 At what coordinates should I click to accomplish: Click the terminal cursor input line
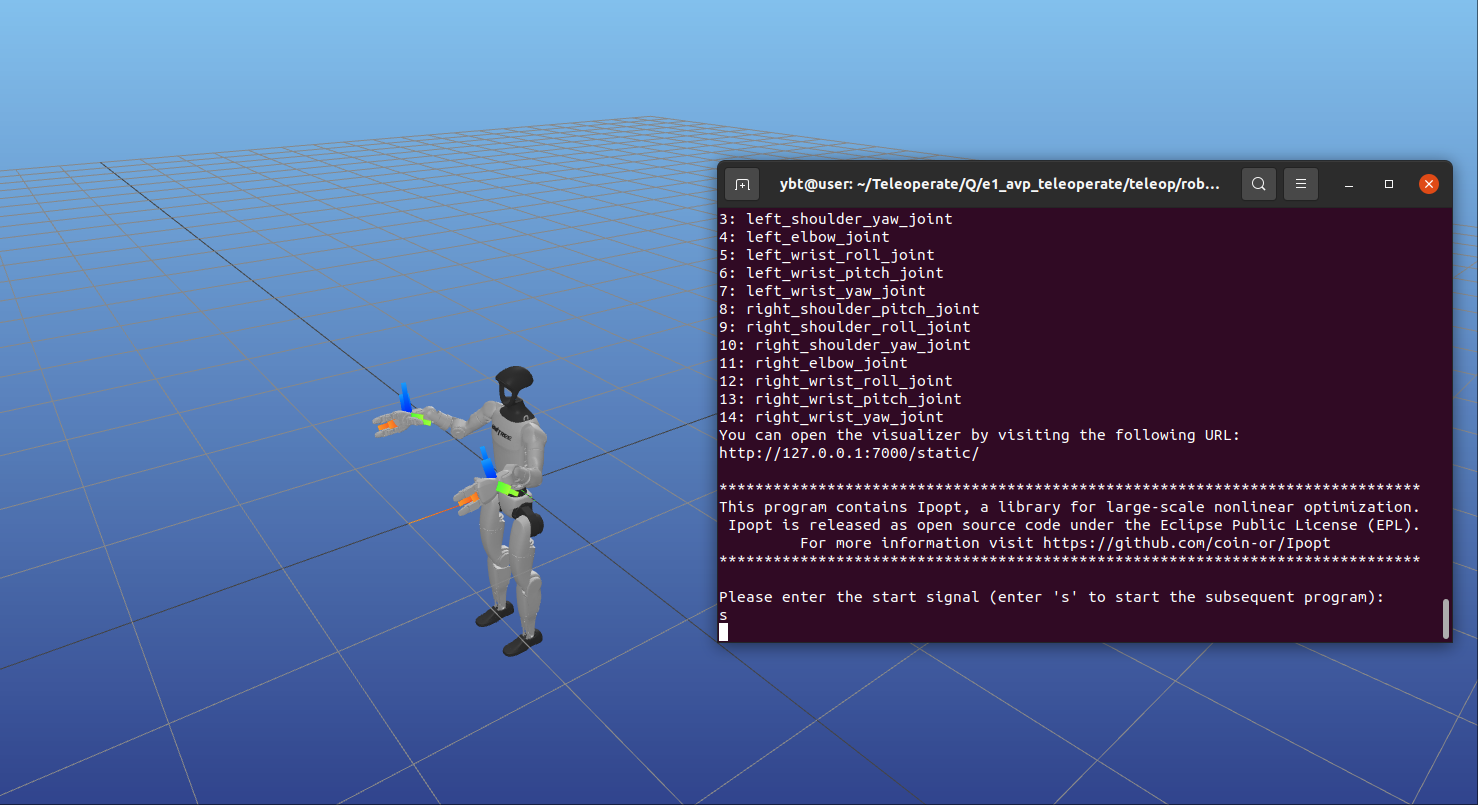click(723, 632)
